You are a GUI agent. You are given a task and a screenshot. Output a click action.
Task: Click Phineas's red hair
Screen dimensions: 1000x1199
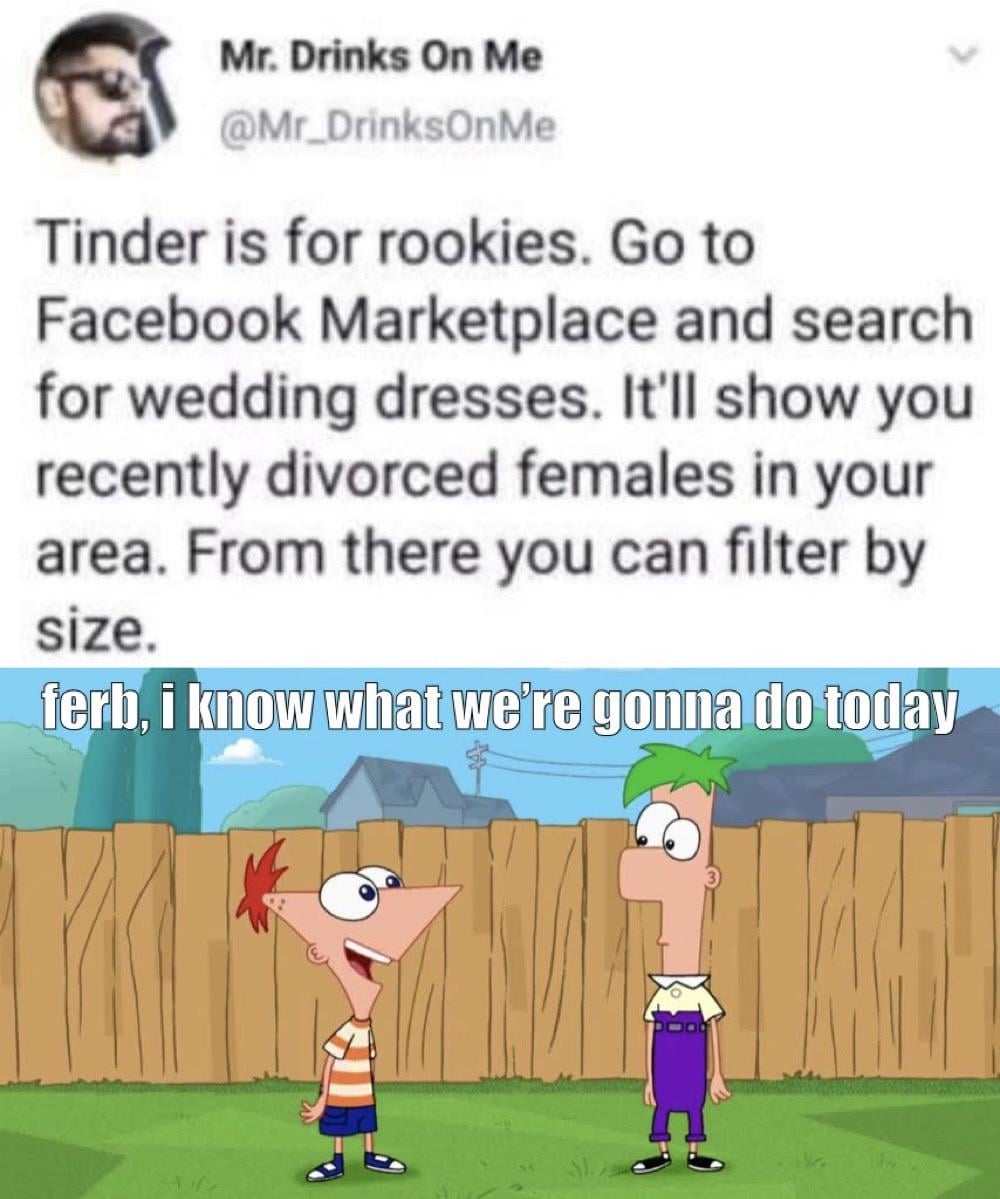(x=261, y=887)
